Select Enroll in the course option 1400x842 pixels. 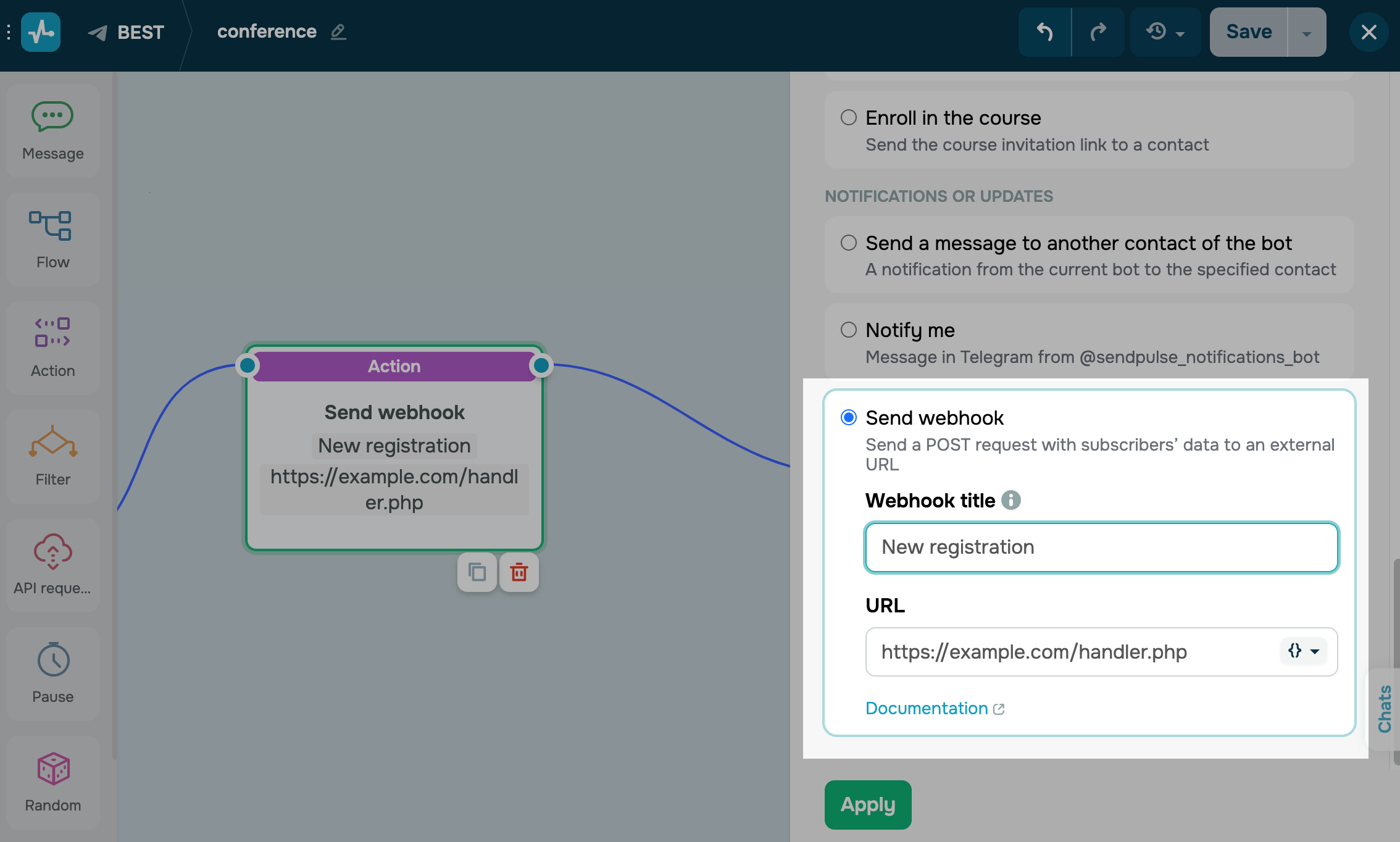click(x=849, y=117)
